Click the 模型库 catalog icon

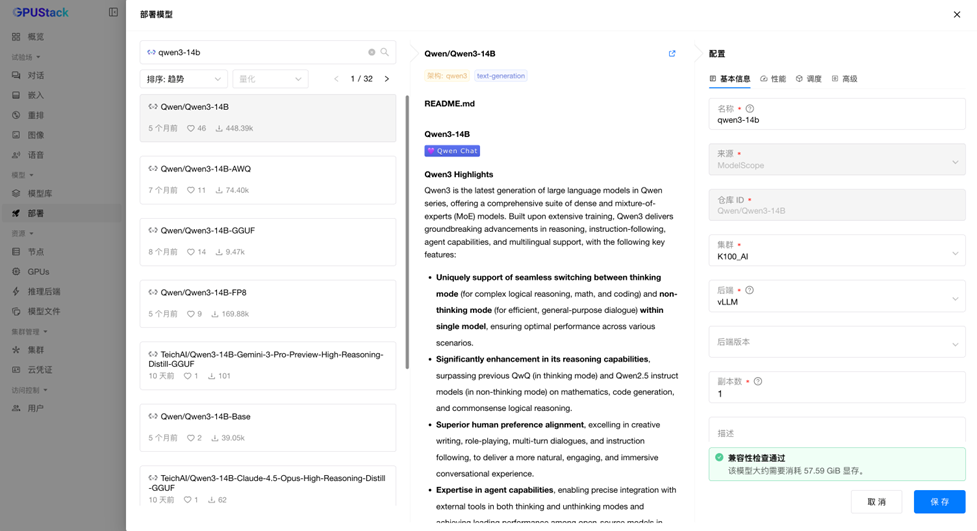(x=16, y=193)
